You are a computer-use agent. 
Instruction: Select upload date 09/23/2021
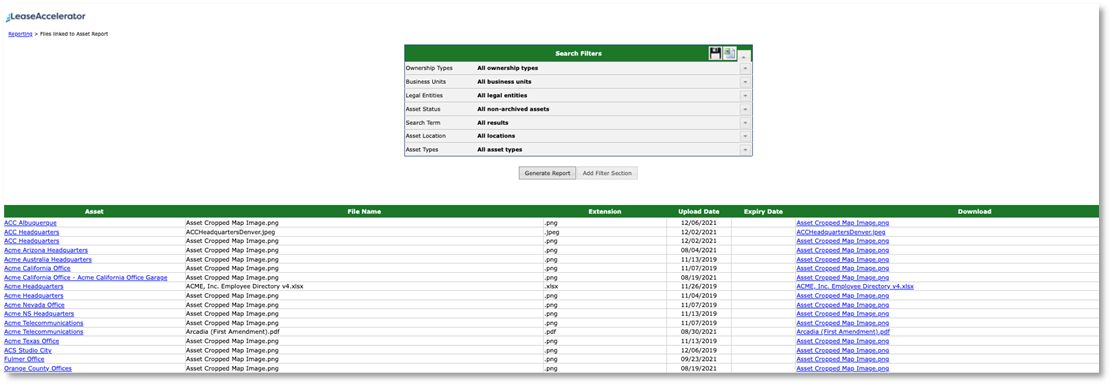click(699, 359)
